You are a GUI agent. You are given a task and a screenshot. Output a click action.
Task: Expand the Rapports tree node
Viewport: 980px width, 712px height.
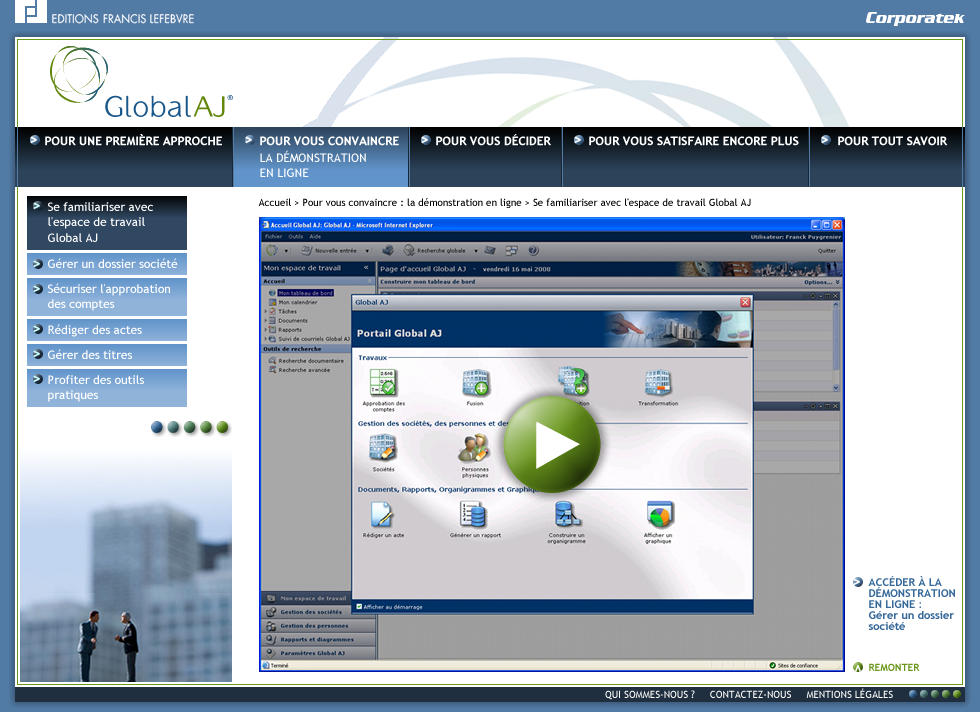point(266,329)
